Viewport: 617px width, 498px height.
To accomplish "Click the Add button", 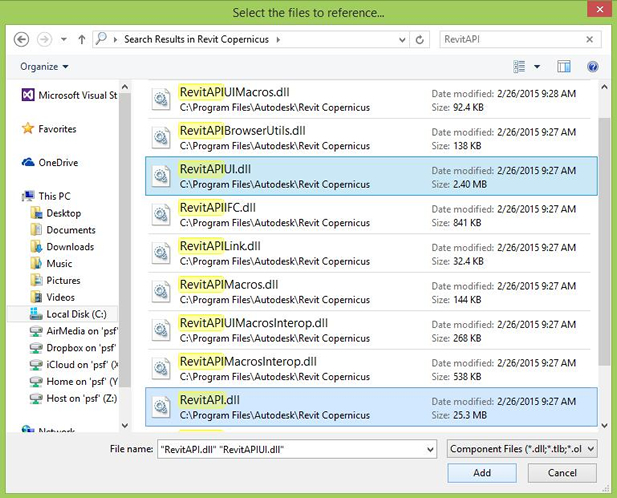I will (x=482, y=472).
